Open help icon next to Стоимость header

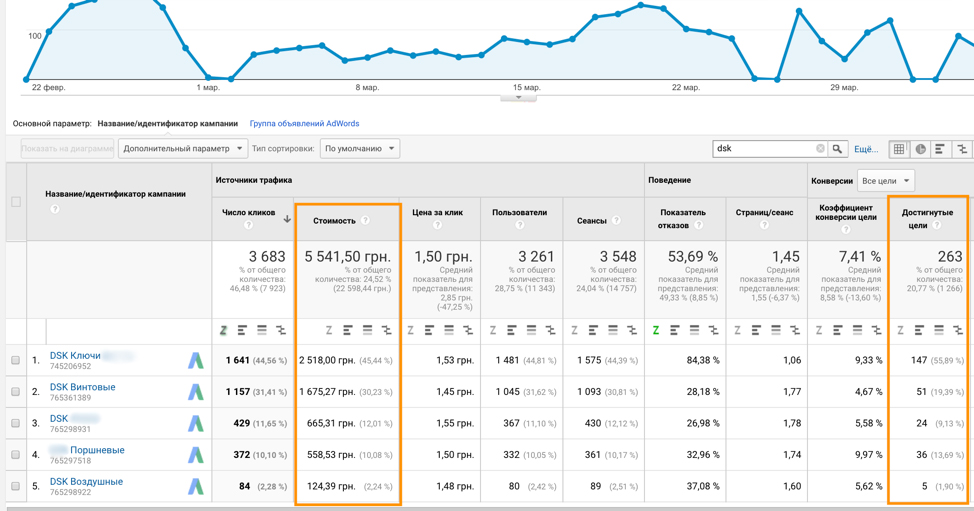(365, 220)
